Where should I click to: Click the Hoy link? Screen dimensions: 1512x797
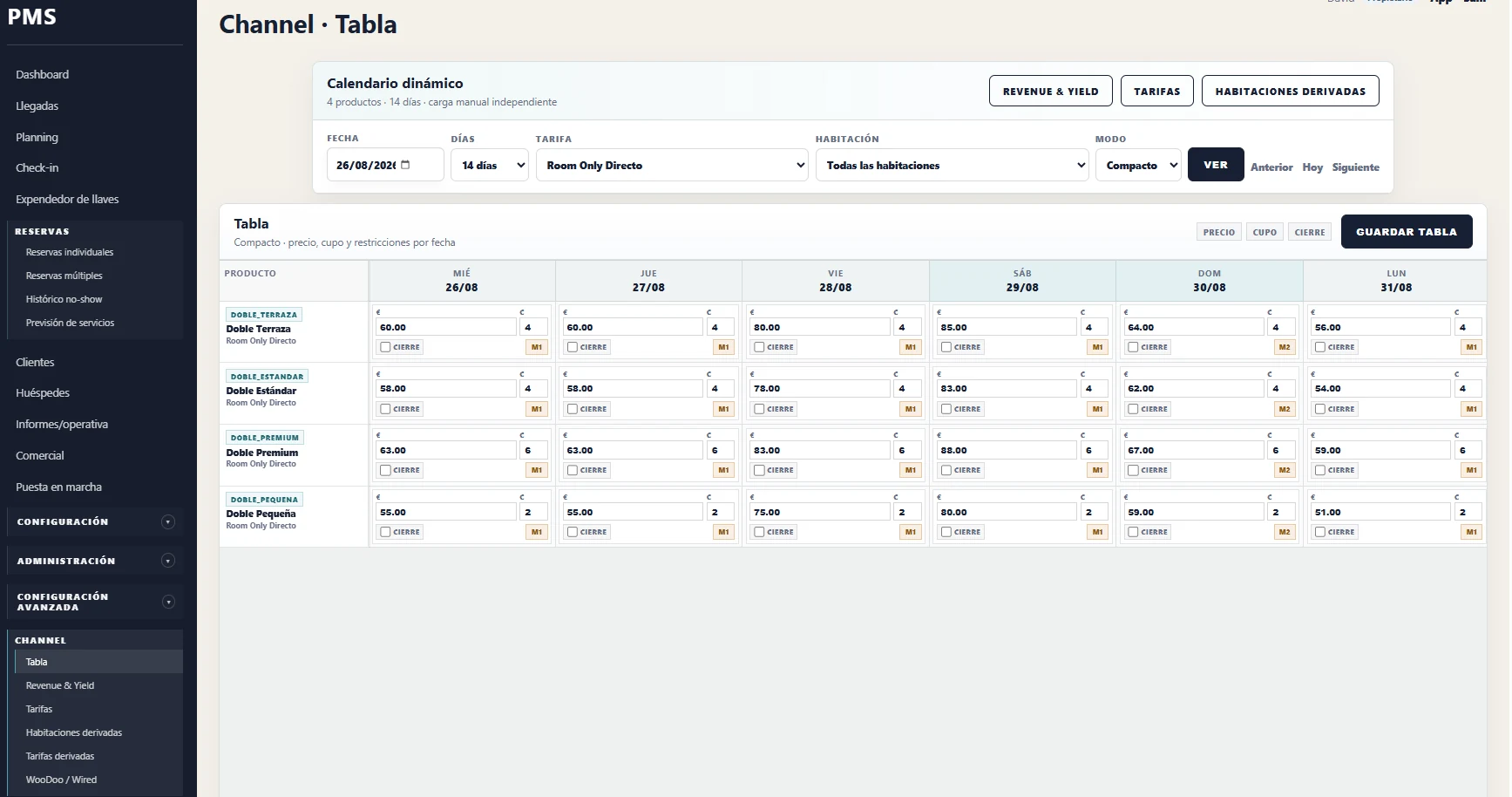coord(1312,167)
